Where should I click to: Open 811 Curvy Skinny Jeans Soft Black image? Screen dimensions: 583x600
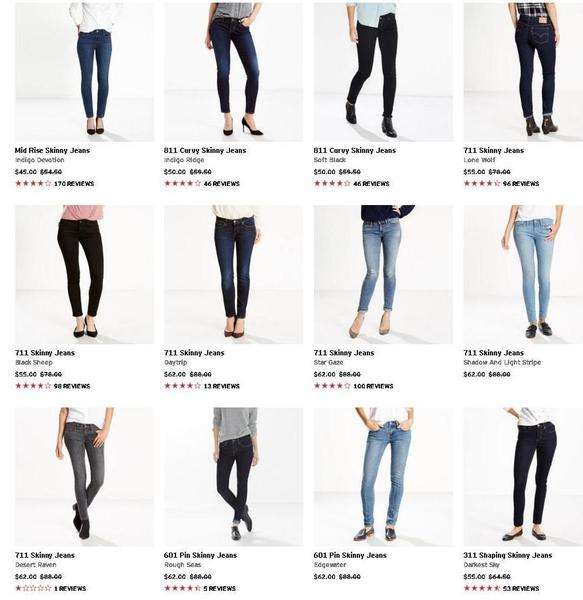click(x=383, y=72)
